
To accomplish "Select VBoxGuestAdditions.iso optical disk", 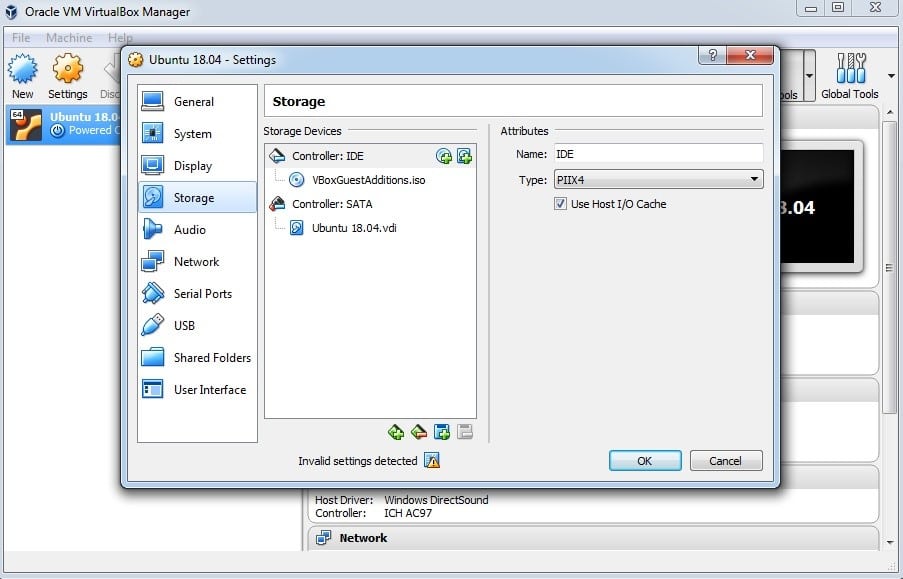I will click(x=369, y=180).
